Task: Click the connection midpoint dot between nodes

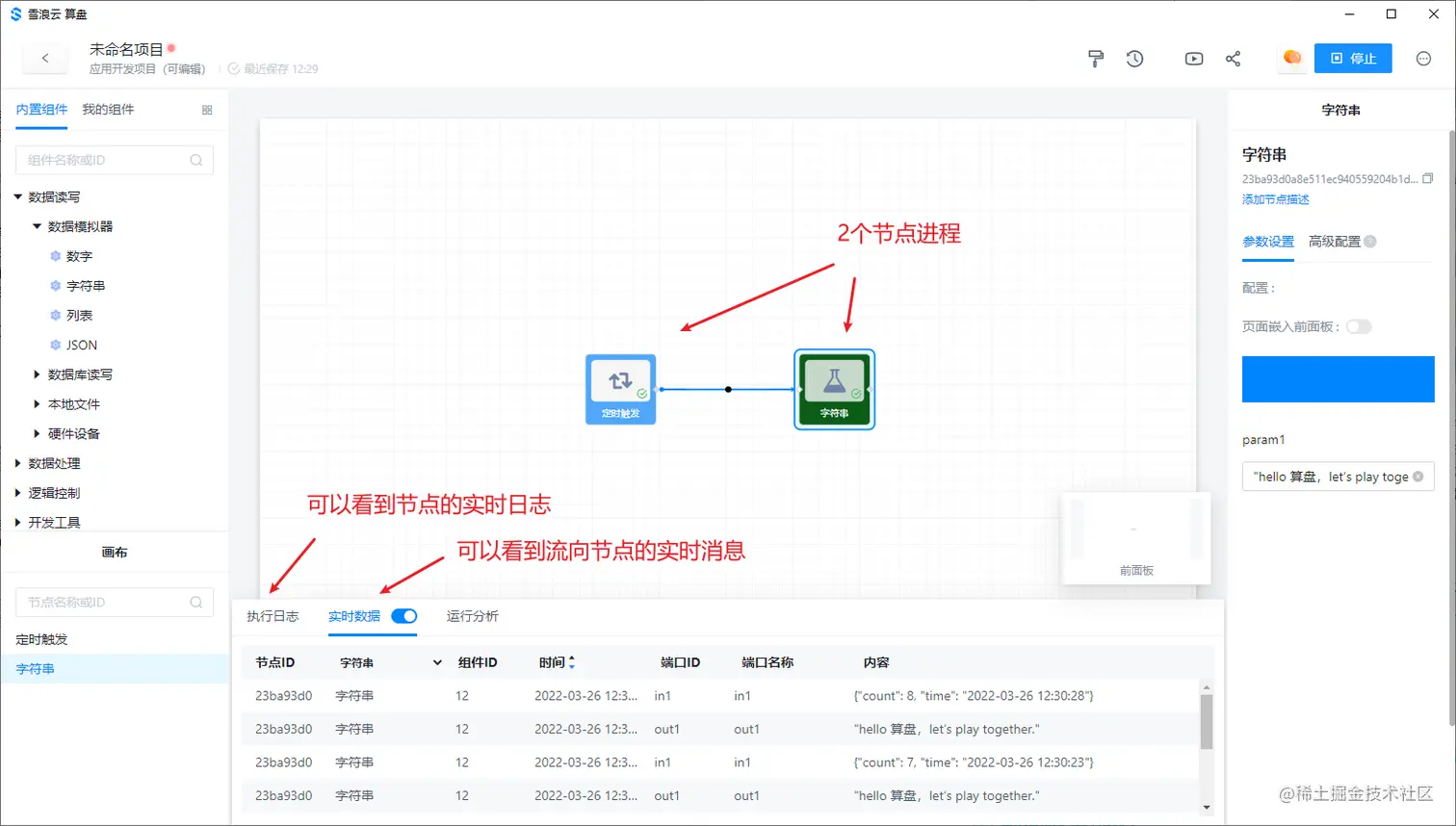Action: [728, 390]
